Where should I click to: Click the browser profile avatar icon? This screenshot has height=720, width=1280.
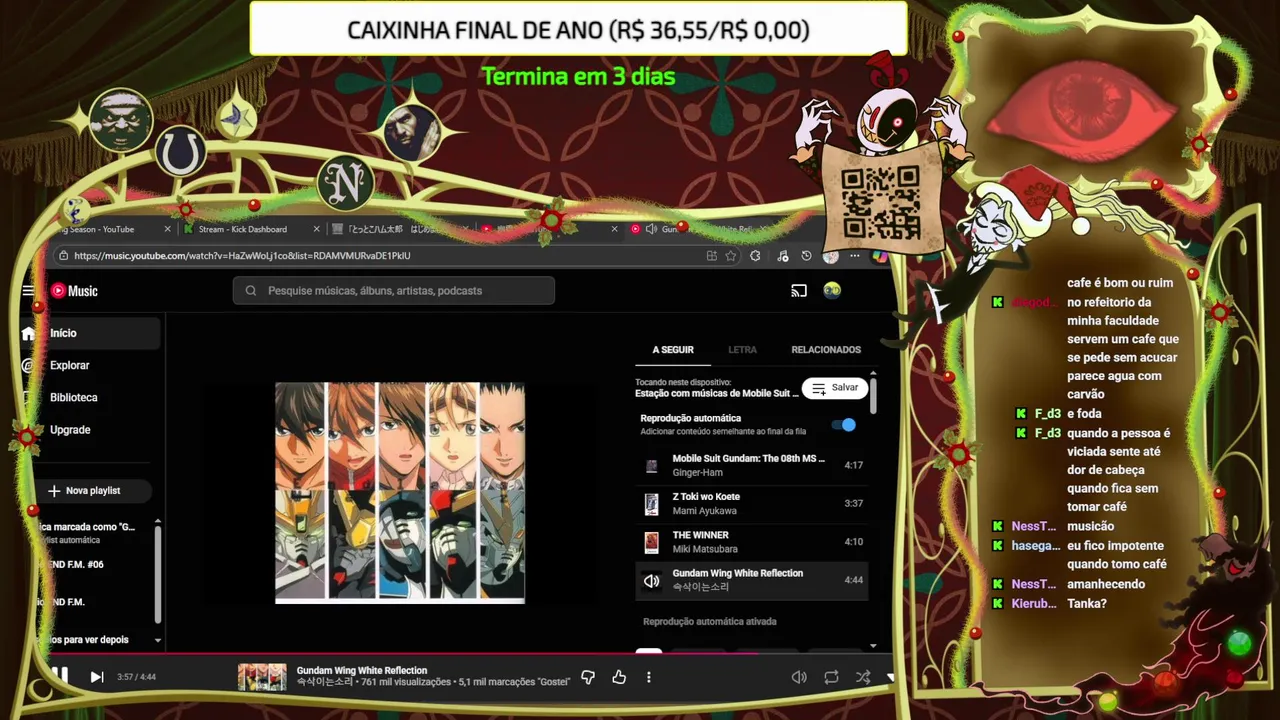point(830,256)
